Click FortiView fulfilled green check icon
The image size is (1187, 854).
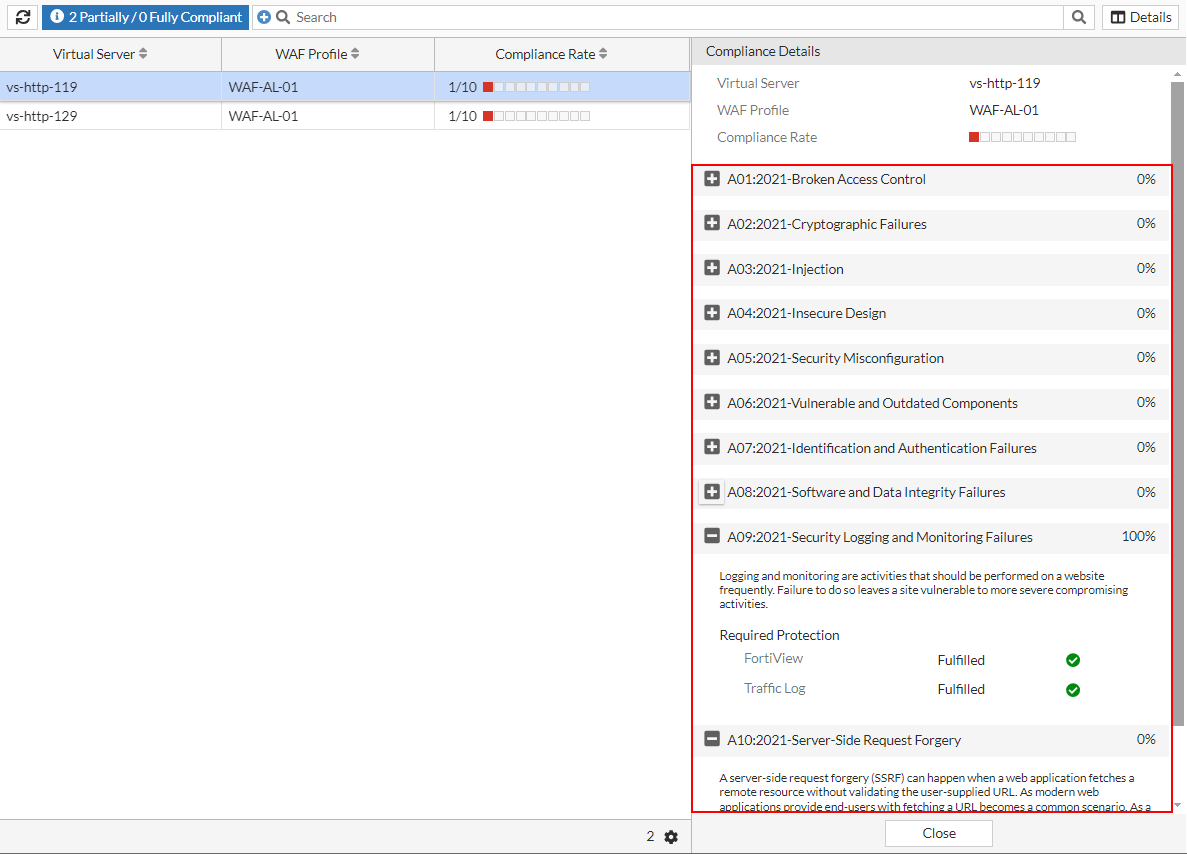pos(1073,660)
